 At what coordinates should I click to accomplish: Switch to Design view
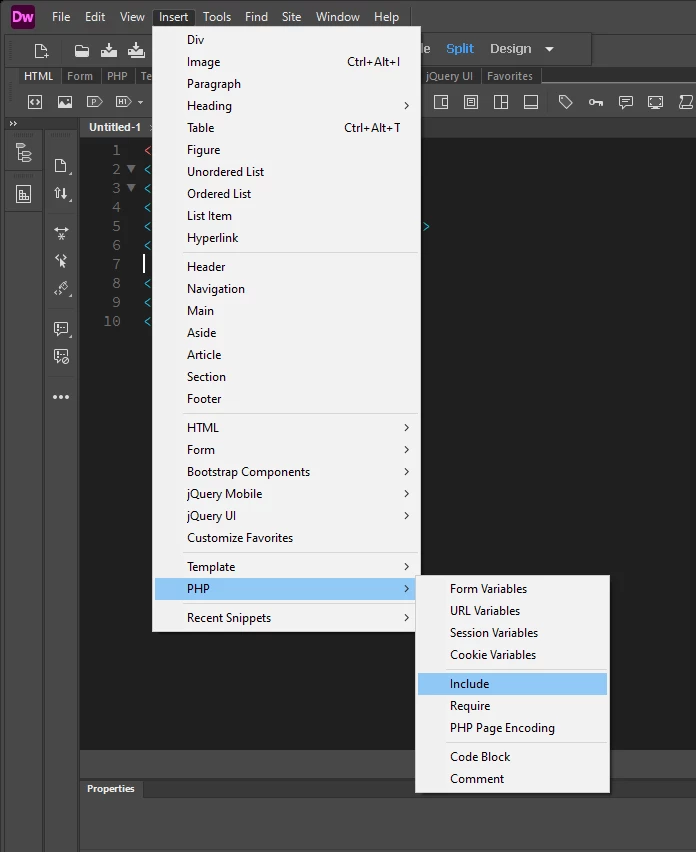tap(510, 49)
